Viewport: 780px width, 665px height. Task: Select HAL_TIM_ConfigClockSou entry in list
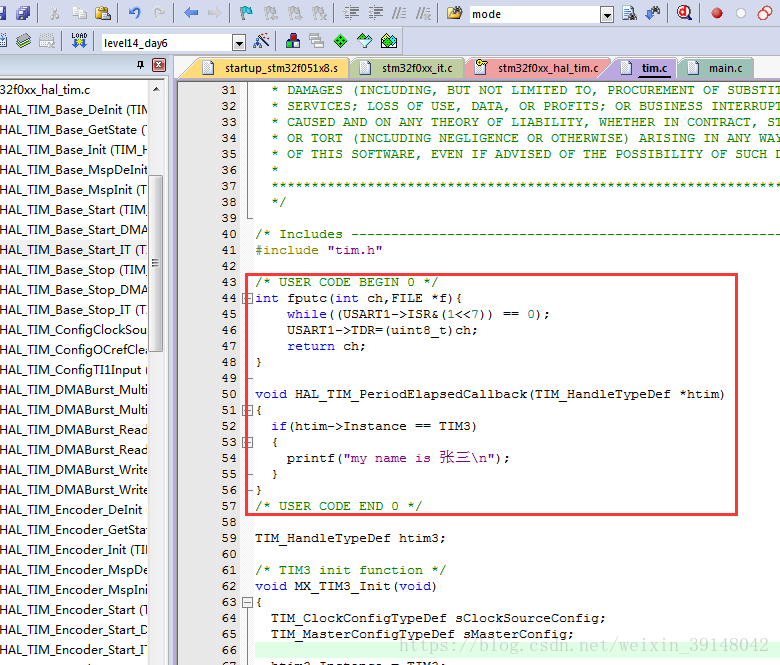click(x=74, y=330)
